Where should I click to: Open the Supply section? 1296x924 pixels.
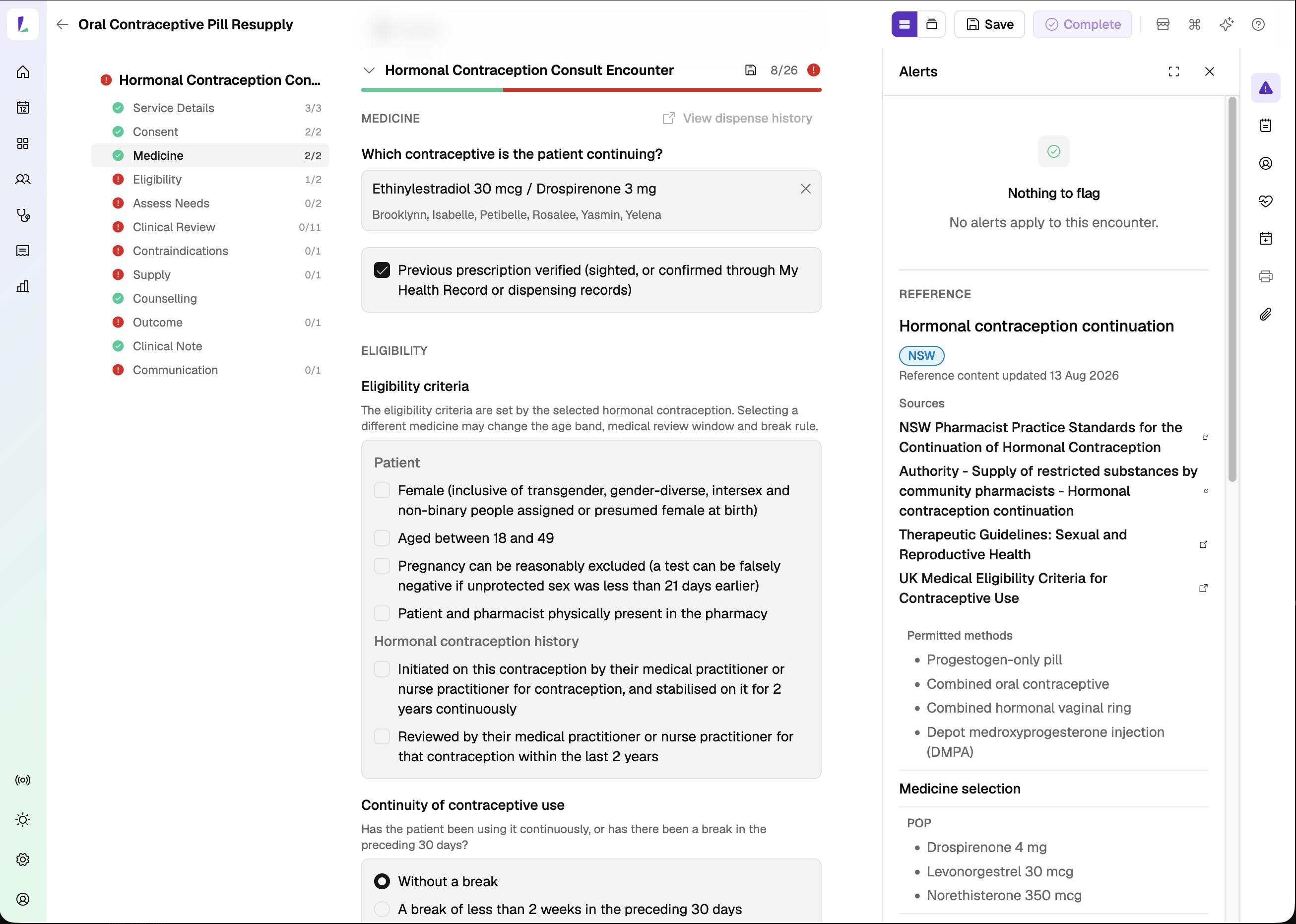pos(210,275)
